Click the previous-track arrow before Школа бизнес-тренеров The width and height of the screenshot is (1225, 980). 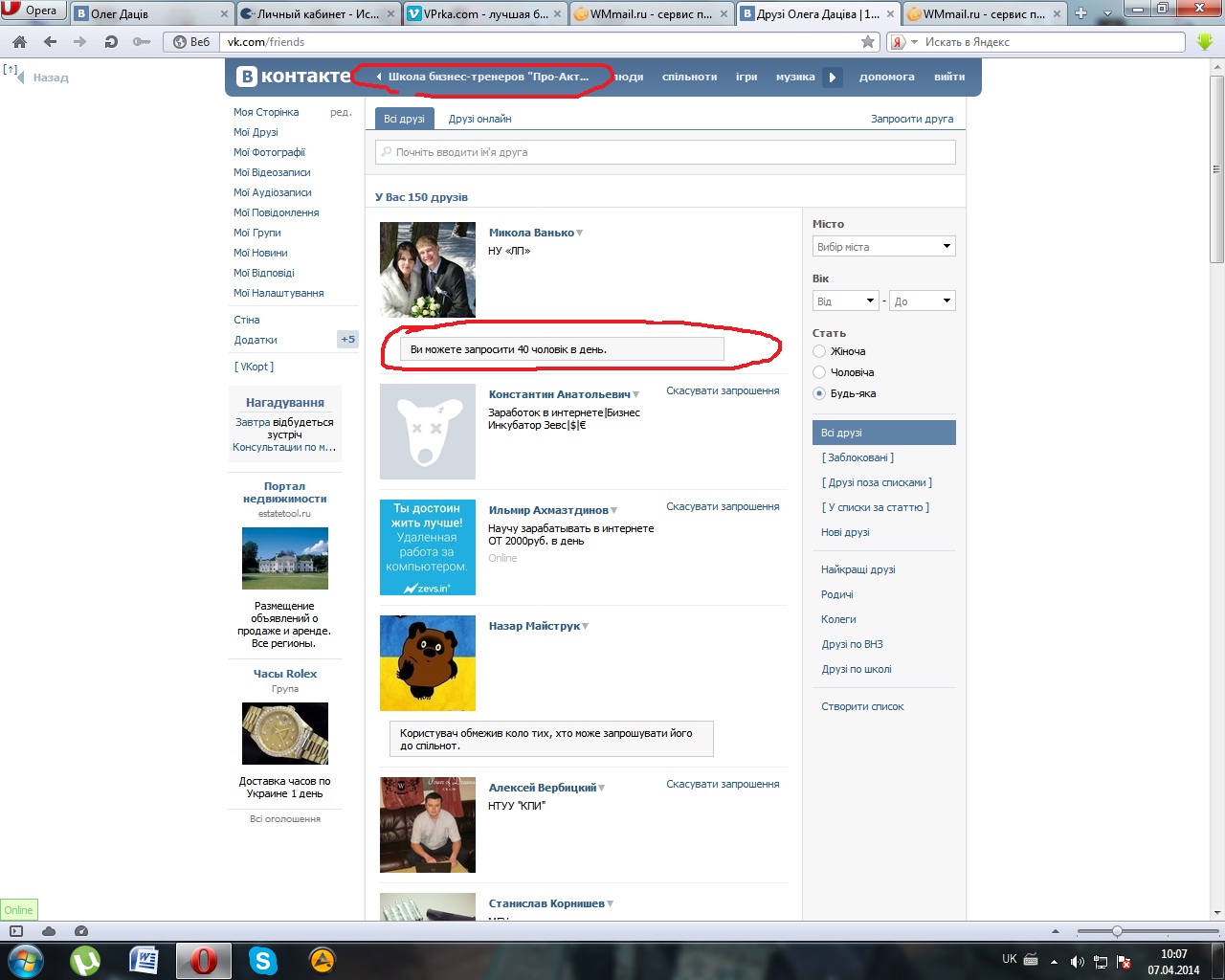click(379, 77)
